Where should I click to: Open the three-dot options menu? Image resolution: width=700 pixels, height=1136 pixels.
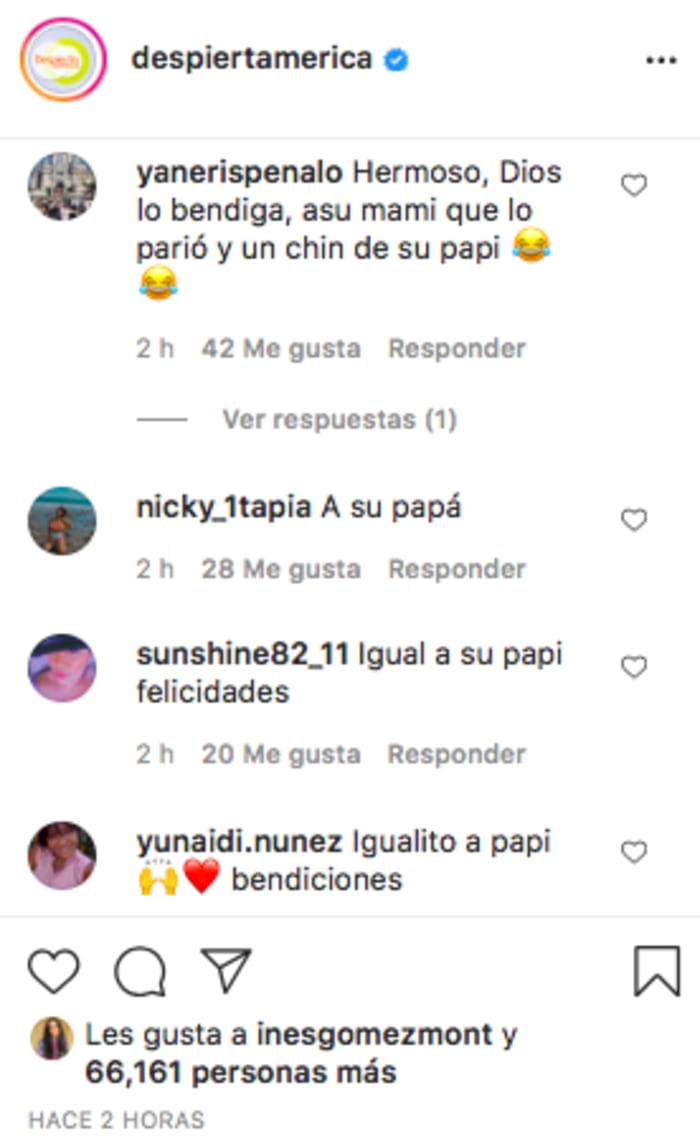(661, 61)
